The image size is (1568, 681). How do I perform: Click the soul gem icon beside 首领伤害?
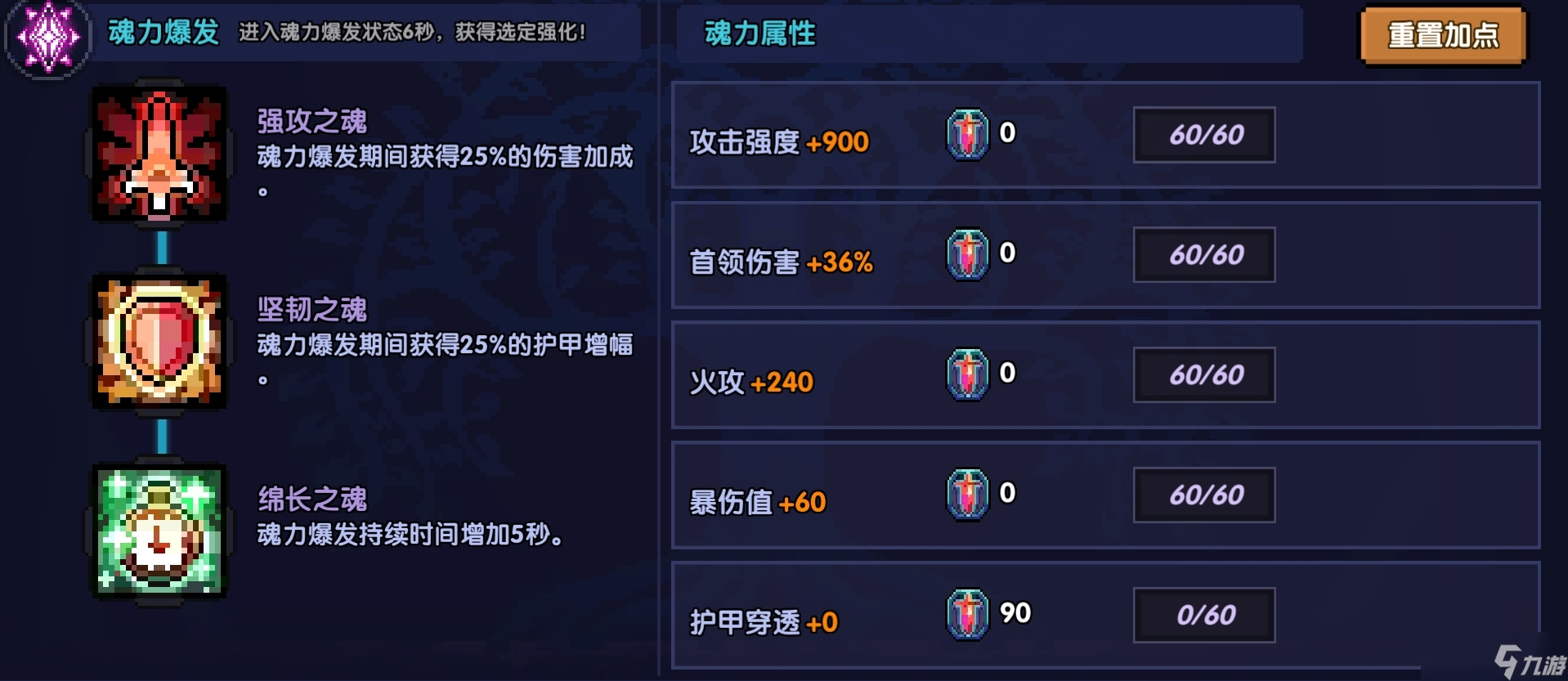(969, 254)
